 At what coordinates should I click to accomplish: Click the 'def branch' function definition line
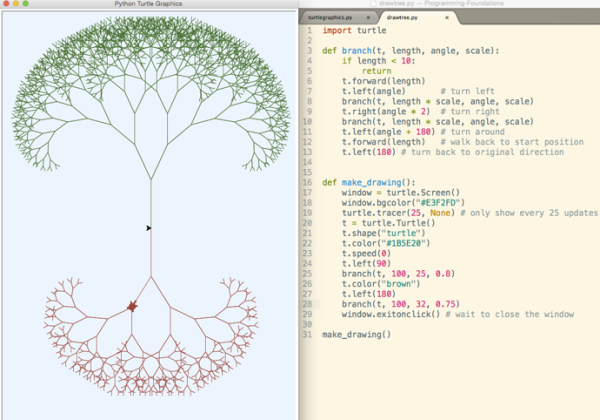pyautogui.click(x=408, y=50)
